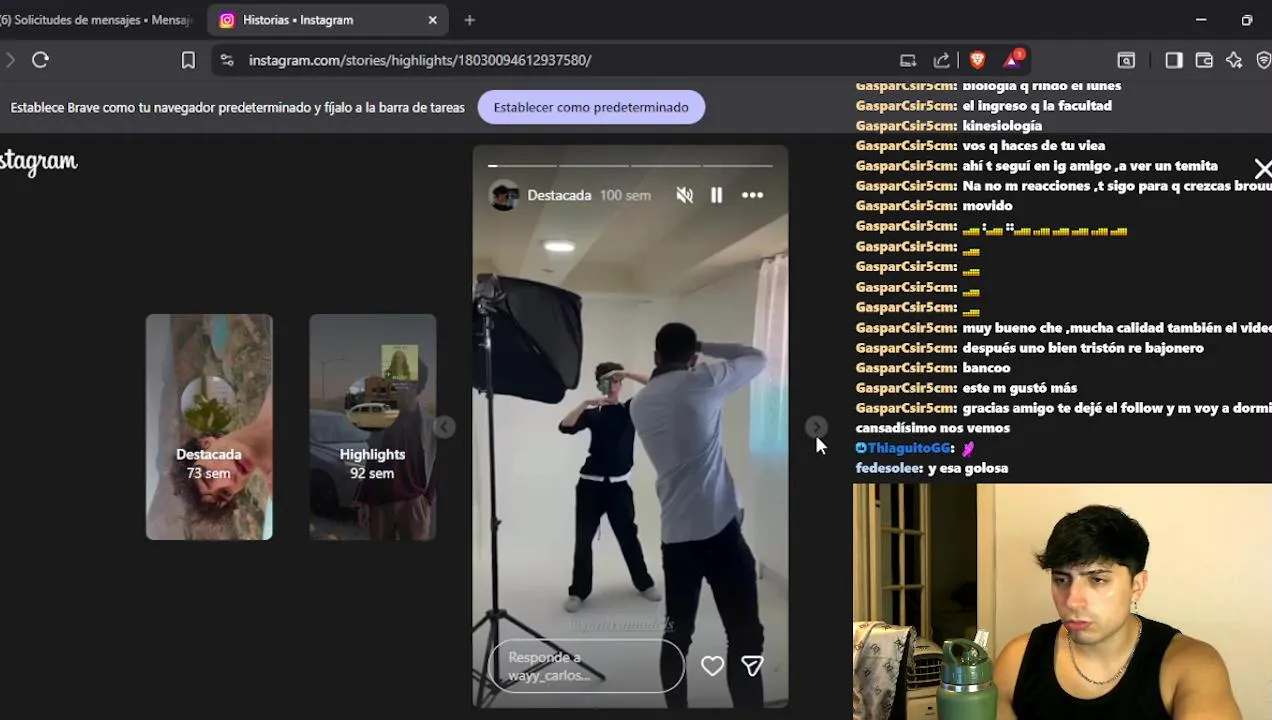Click fedesolee chat message 'y esa golosa'
The height and width of the screenshot is (720, 1272).
point(968,468)
